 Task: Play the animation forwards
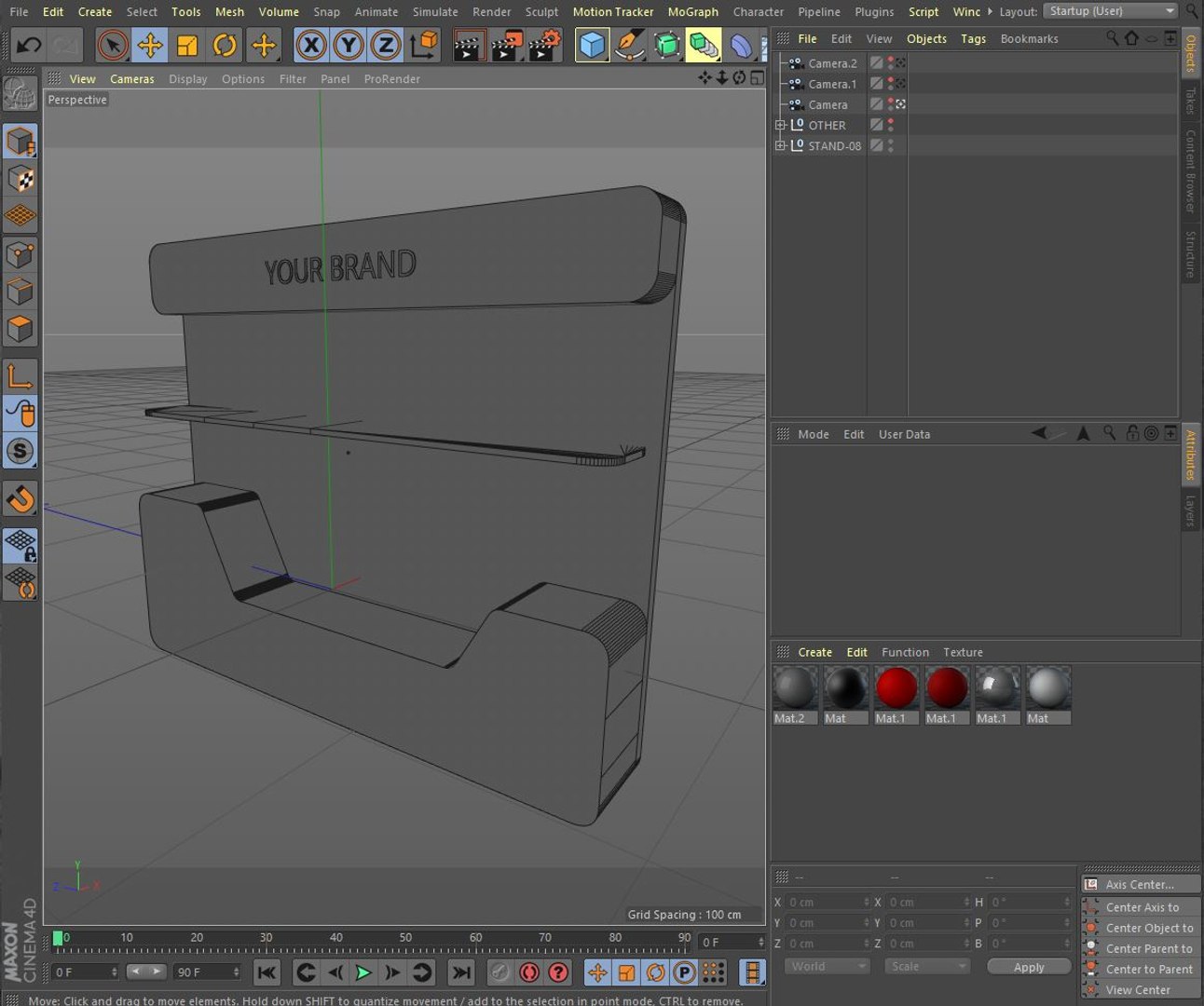363,972
